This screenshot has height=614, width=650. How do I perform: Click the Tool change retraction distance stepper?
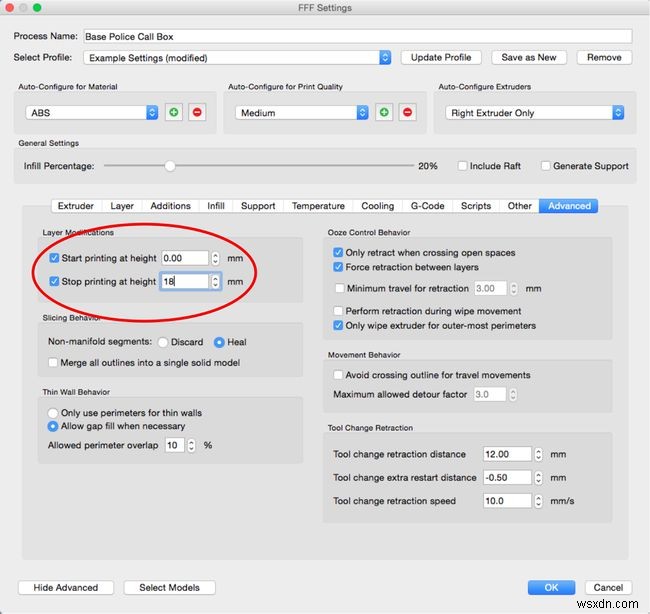pos(538,454)
